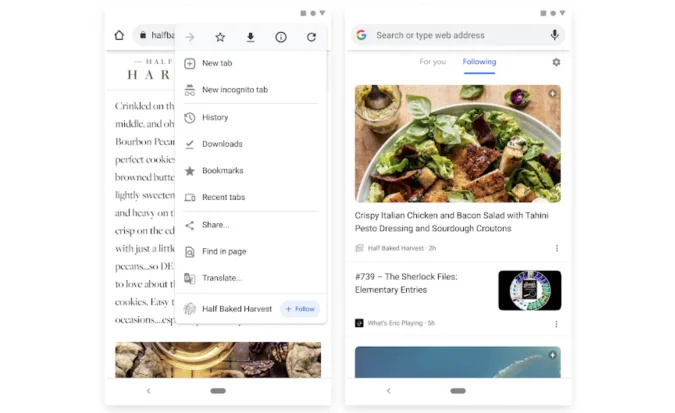675x413 pixels.
Task: Follow Half Baked Harvest site
Action: coord(300,309)
